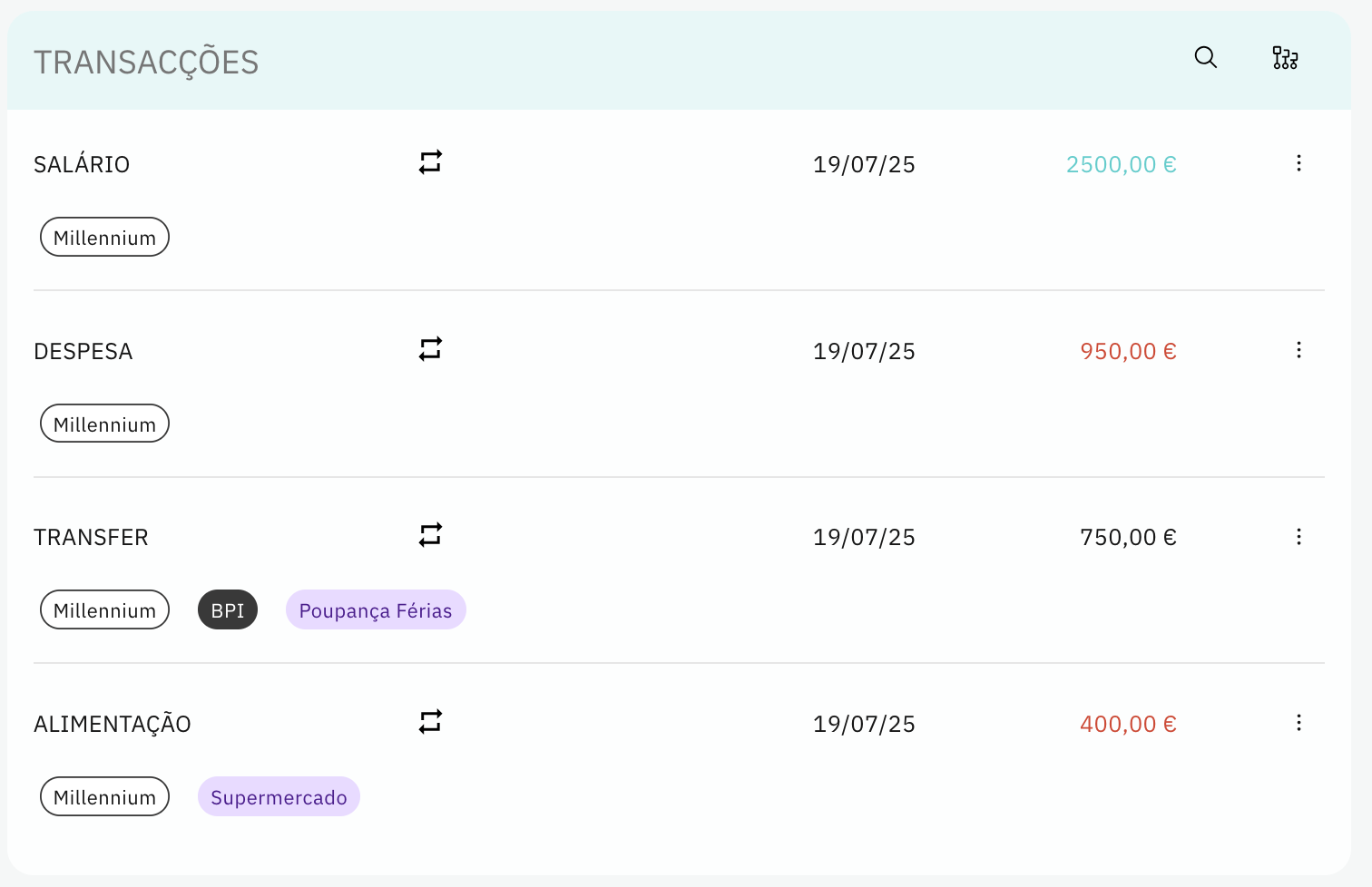Open the transactions filter icon

click(1285, 58)
